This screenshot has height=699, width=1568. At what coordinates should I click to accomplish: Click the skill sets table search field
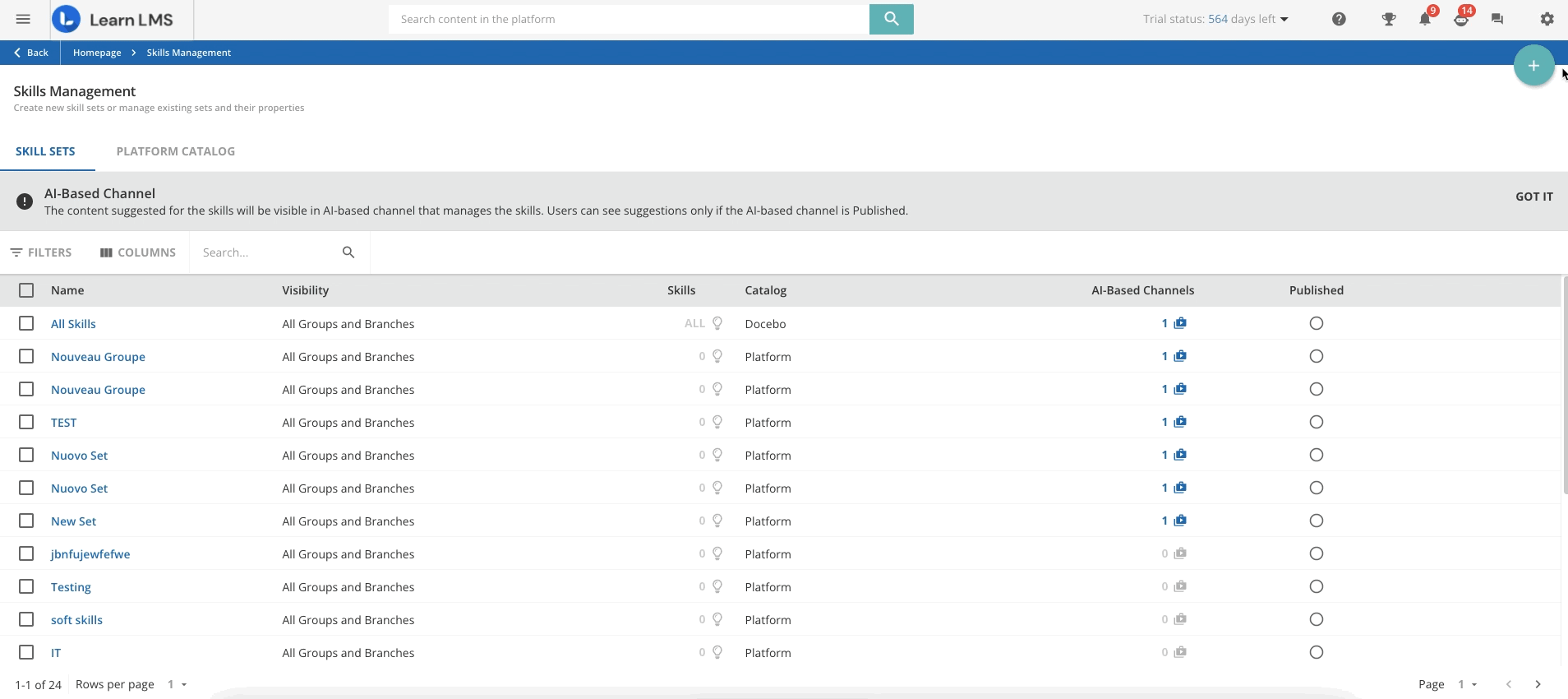pos(267,252)
